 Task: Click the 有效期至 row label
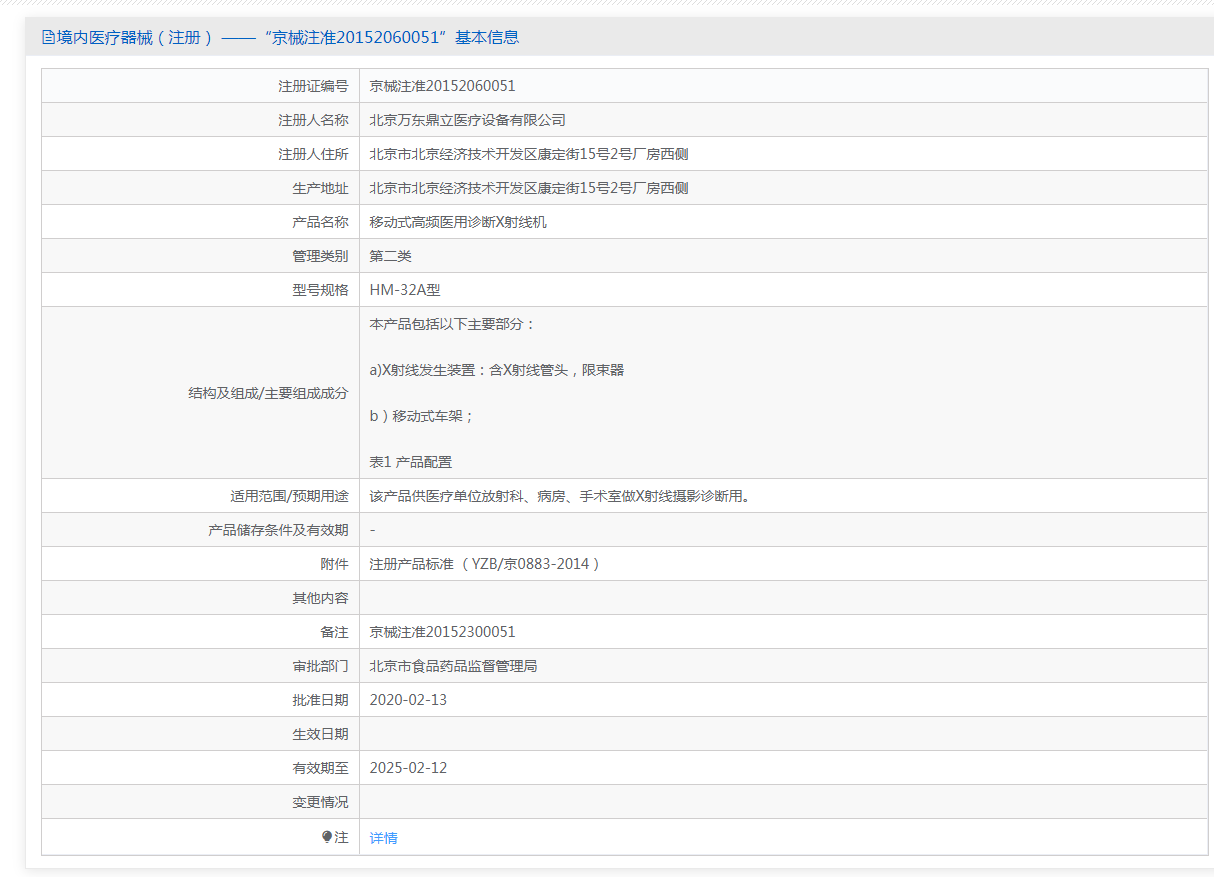point(320,768)
